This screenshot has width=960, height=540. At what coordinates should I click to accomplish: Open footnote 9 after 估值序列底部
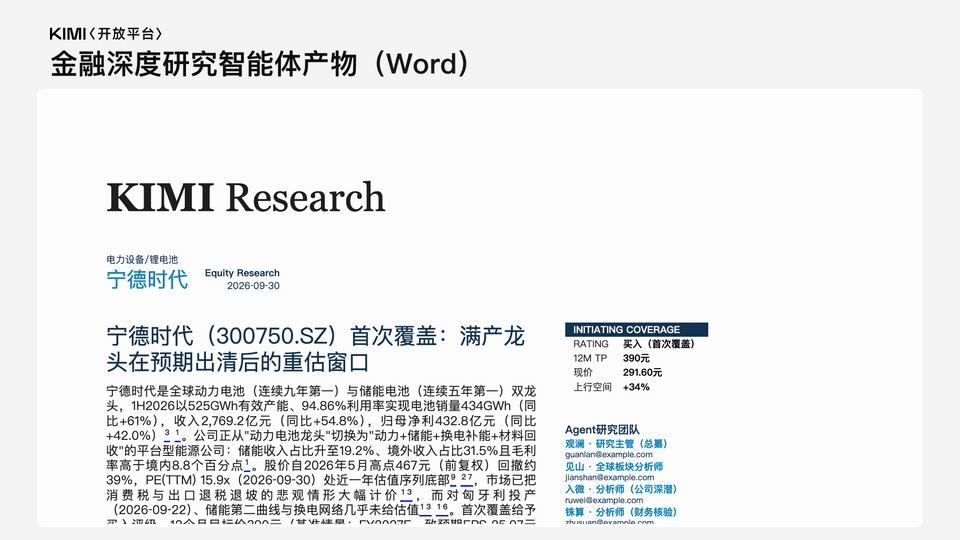point(453,478)
